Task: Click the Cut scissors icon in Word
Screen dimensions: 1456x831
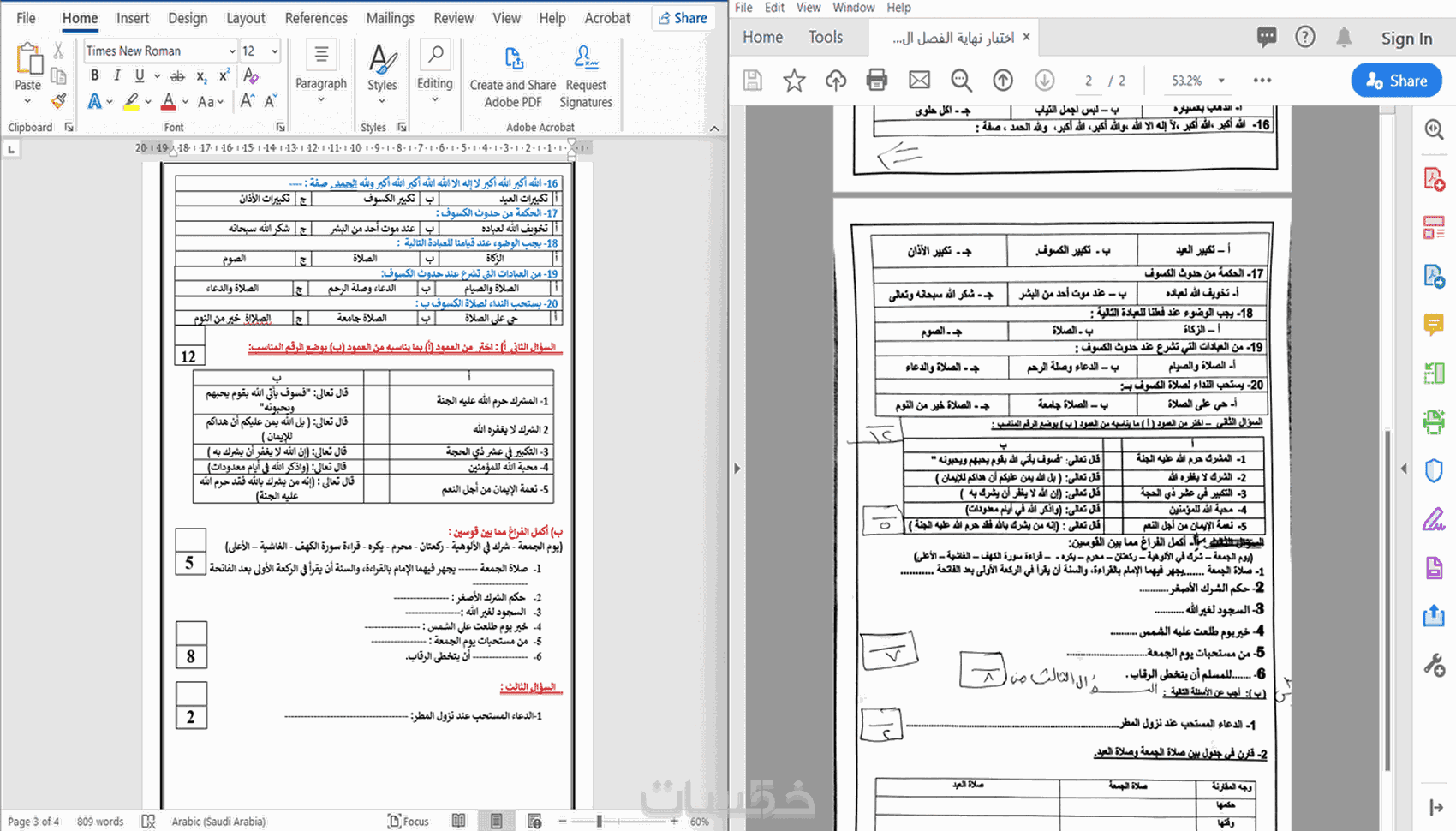Action: pyautogui.click(x=58, y=51)
